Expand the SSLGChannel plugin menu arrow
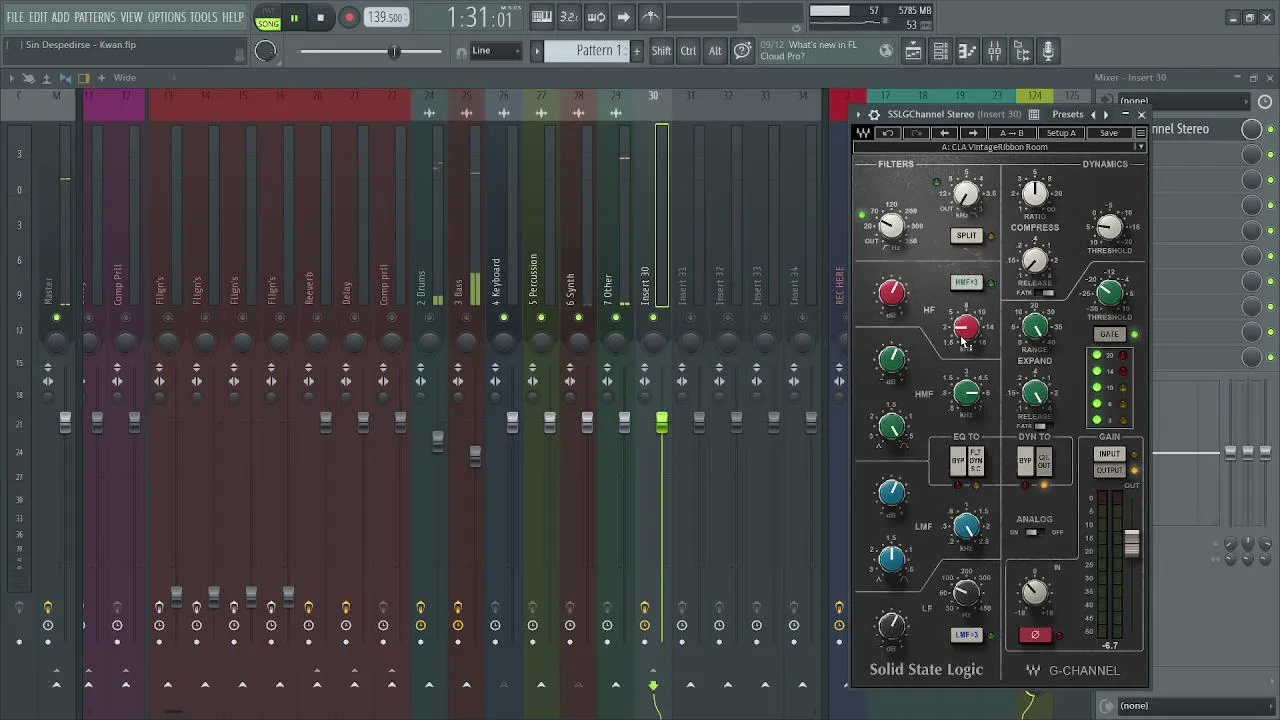This screenshot has height=720, width=1280. (858, 115)
